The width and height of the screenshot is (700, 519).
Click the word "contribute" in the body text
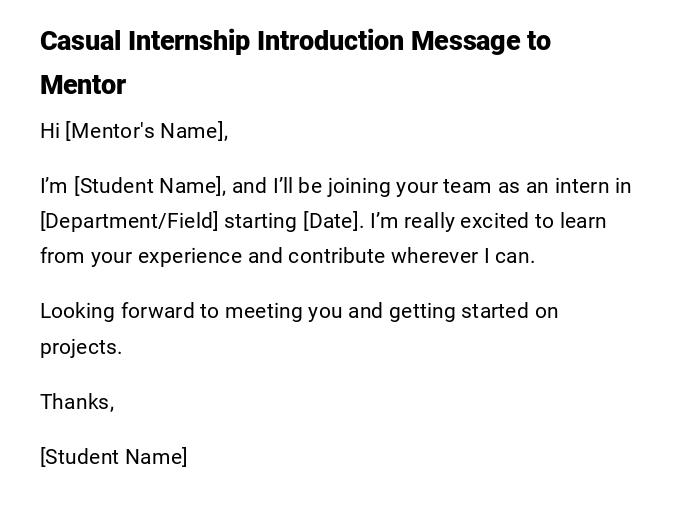[x=336, y=256]
